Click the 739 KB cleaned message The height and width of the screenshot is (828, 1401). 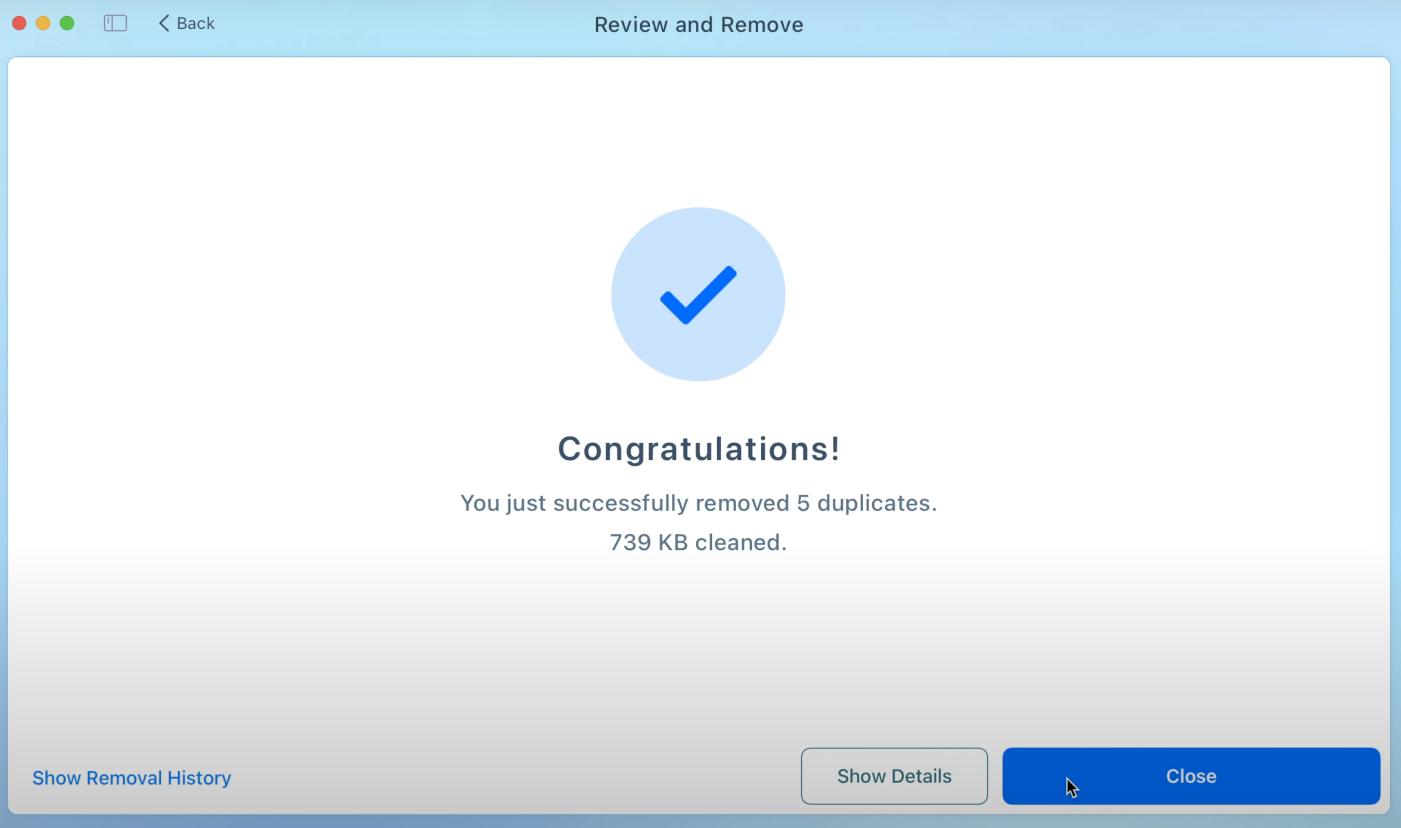698,541
